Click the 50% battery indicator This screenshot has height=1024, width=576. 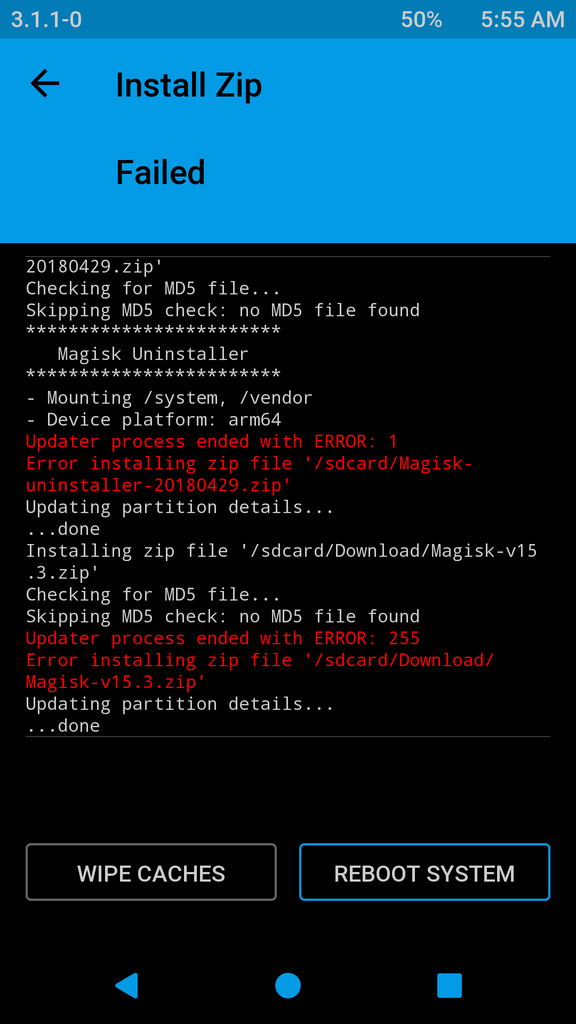pyautogui.click(x=421, y=20)
